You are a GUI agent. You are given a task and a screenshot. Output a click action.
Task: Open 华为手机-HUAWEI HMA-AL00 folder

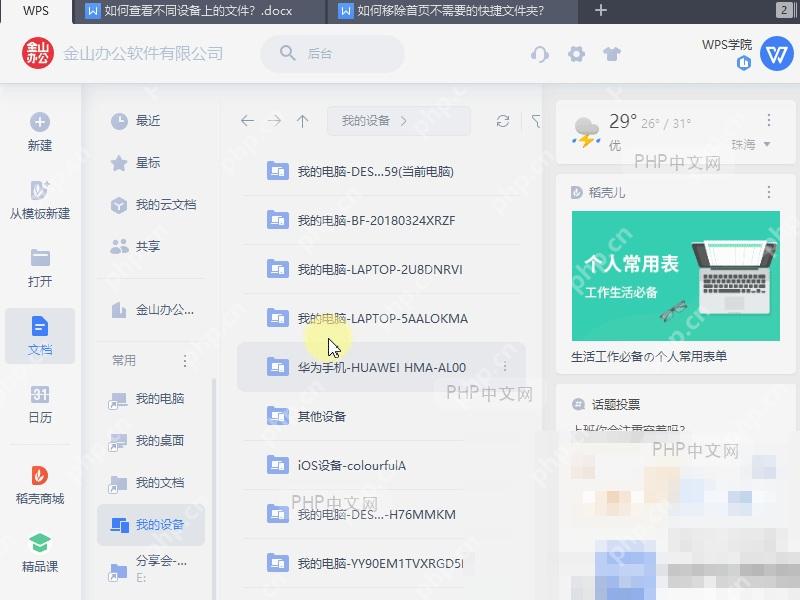point(382,367)
